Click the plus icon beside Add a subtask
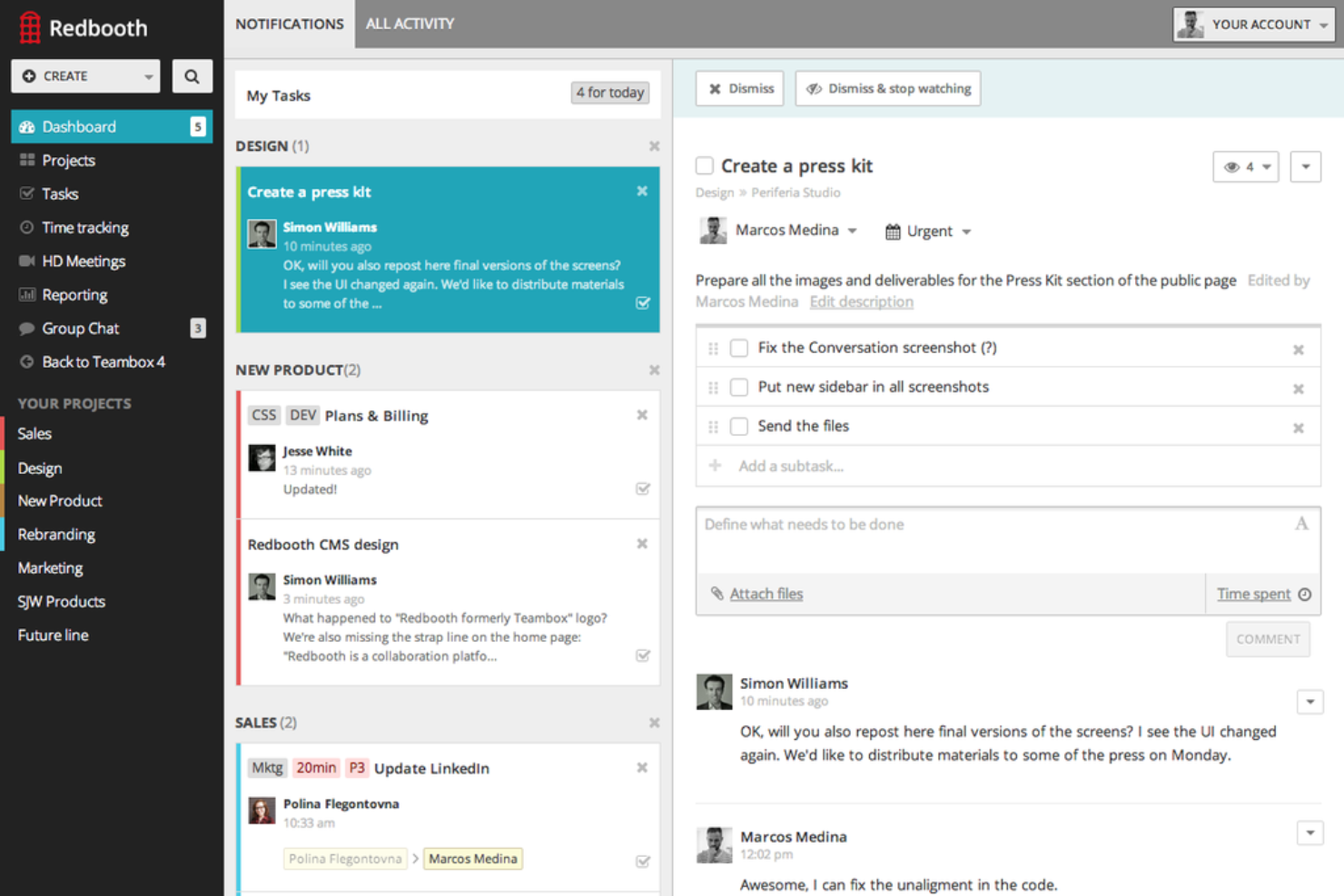Viewport: 1344px width, 896px height. (x=716, y=466)
